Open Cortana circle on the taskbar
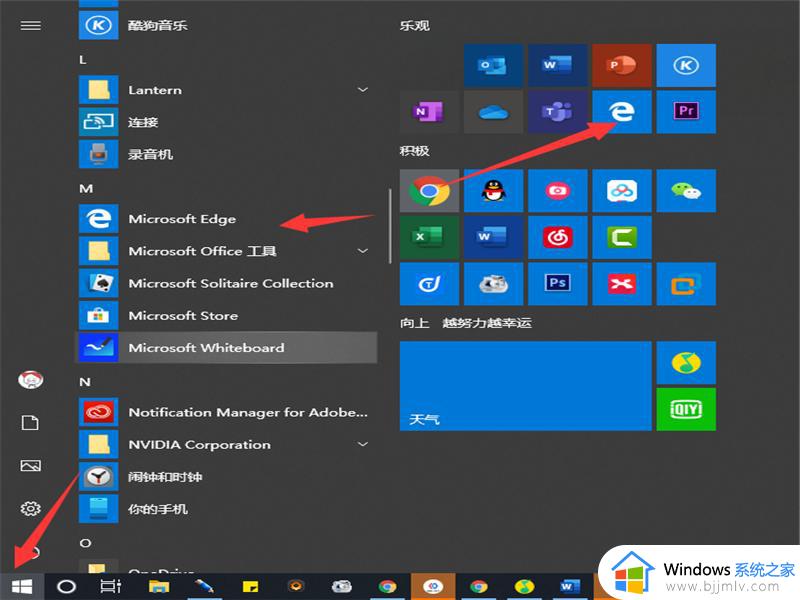The image size is (800, 600). [66, 587]
